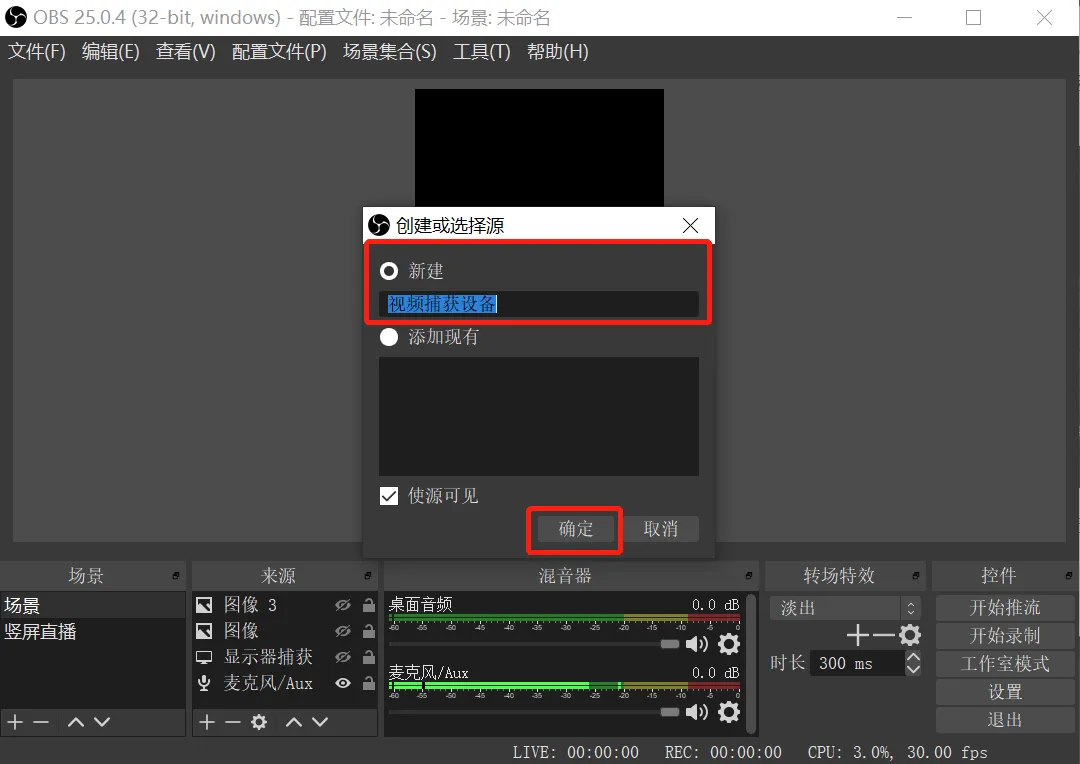Image resolution: width=1080 pixels, height=764 pixels.
Task: Select the 麦克风/Aux source row
Action: tap(284, 683)
